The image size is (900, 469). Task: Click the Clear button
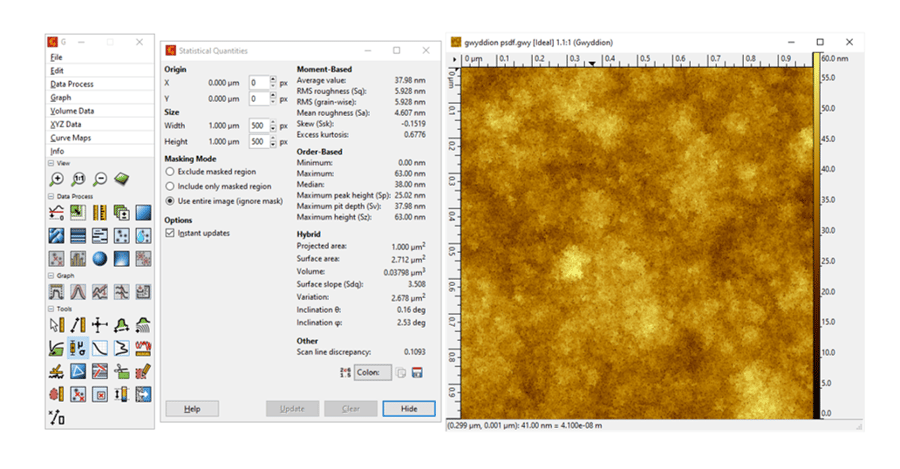[351, 409]
